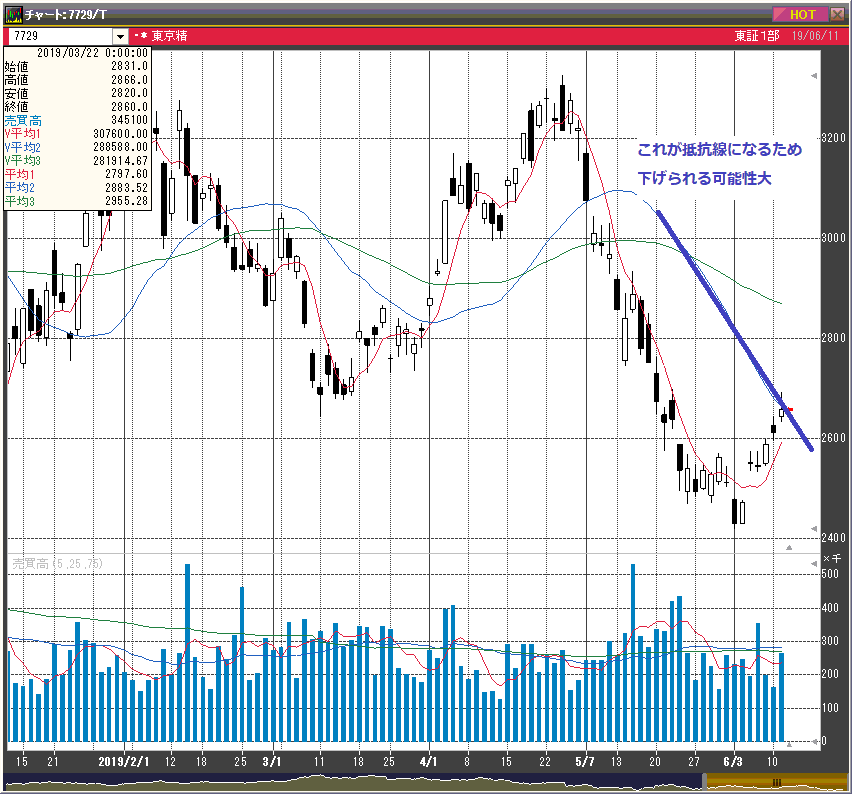Click the 5/7 date axis label

[x=585, y=761]
